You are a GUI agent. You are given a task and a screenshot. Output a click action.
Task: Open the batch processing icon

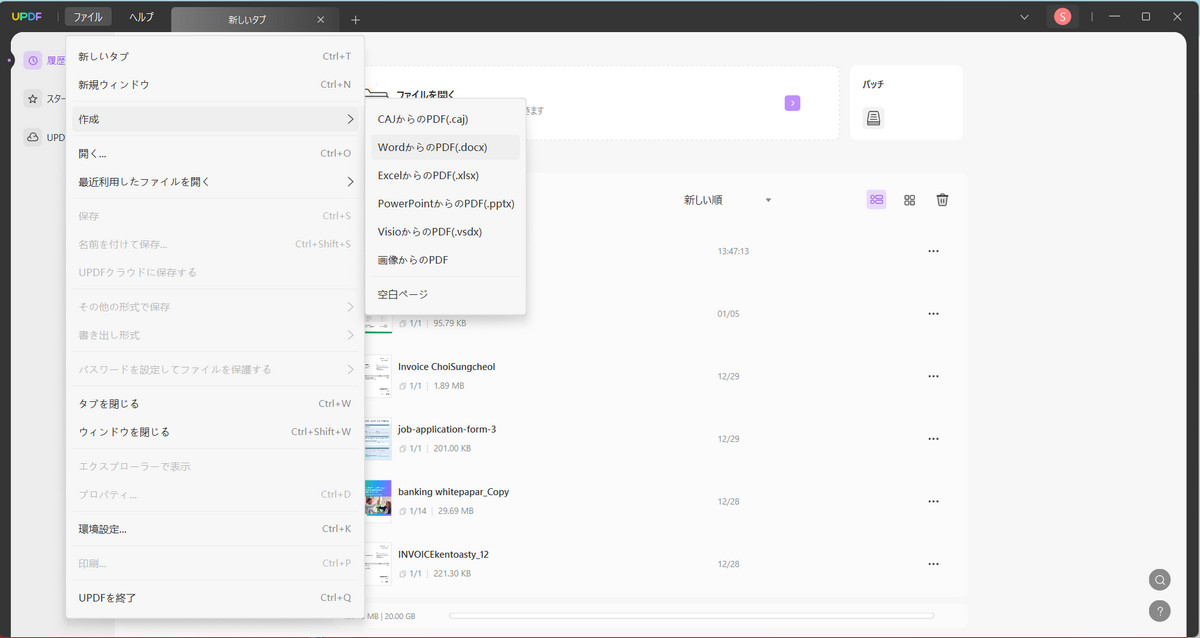pos(873,118)
